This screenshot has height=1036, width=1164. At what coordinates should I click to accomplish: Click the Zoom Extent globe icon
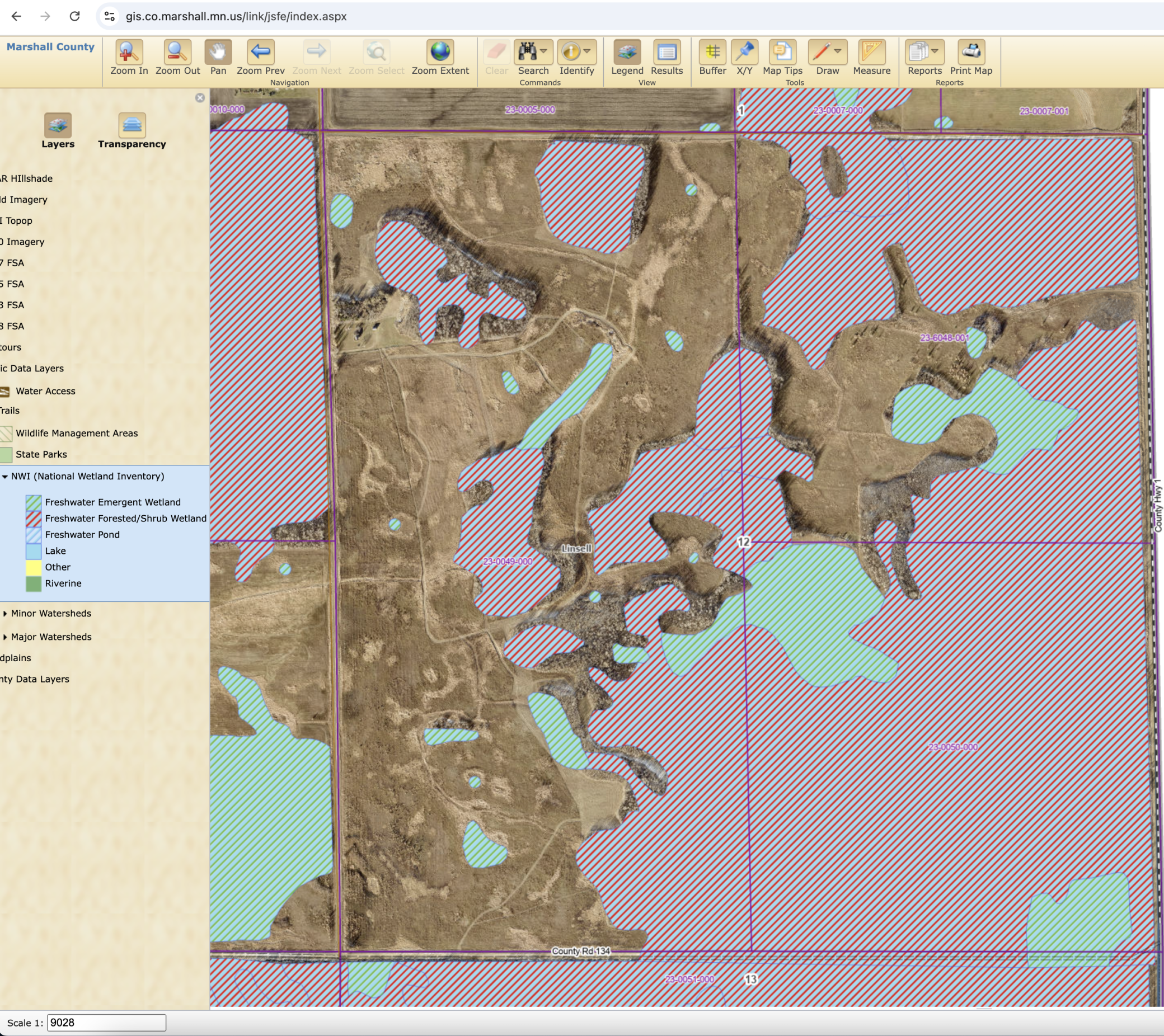pos(440,53)
